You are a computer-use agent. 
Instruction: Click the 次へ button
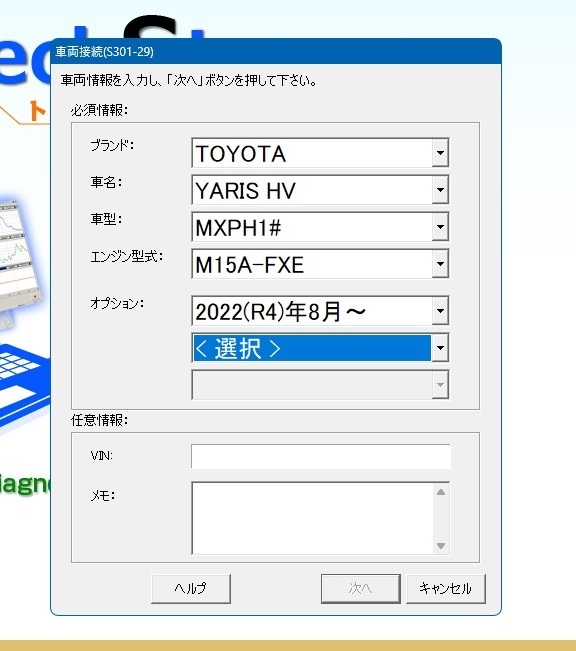tap(360, 589)
